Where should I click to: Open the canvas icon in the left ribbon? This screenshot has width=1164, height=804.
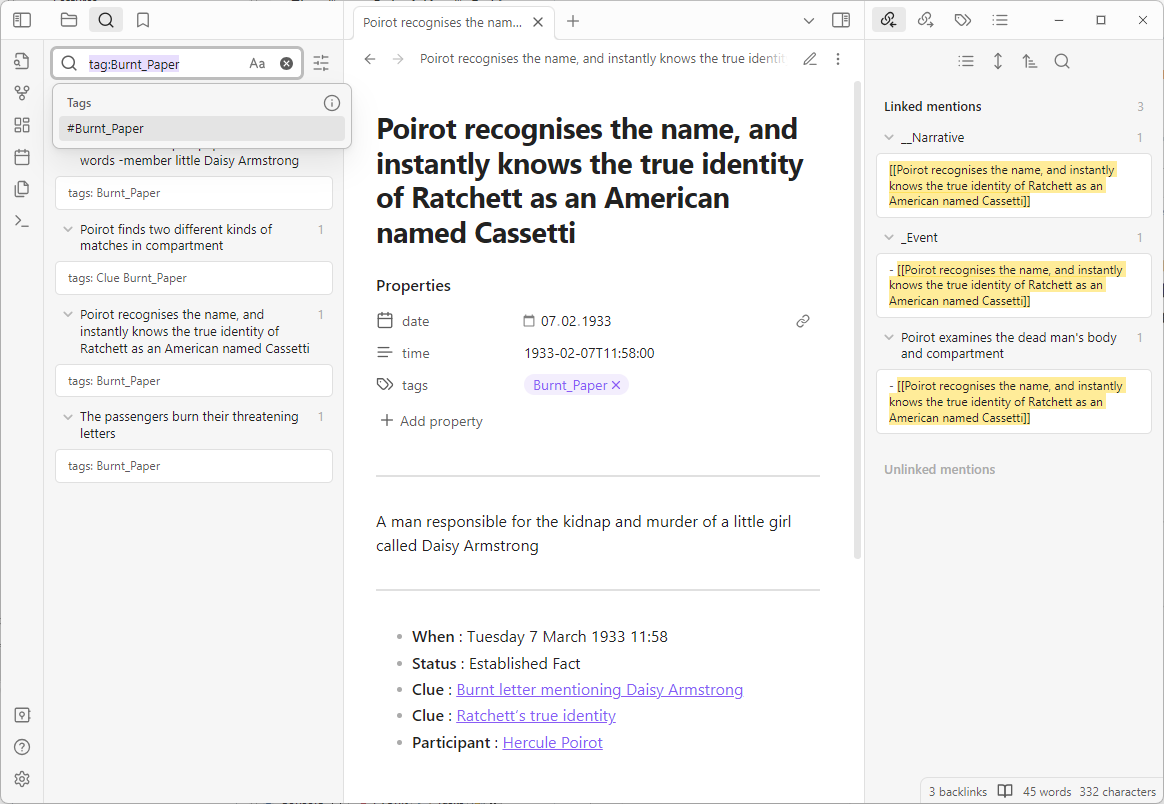click(x=22, y=125)
